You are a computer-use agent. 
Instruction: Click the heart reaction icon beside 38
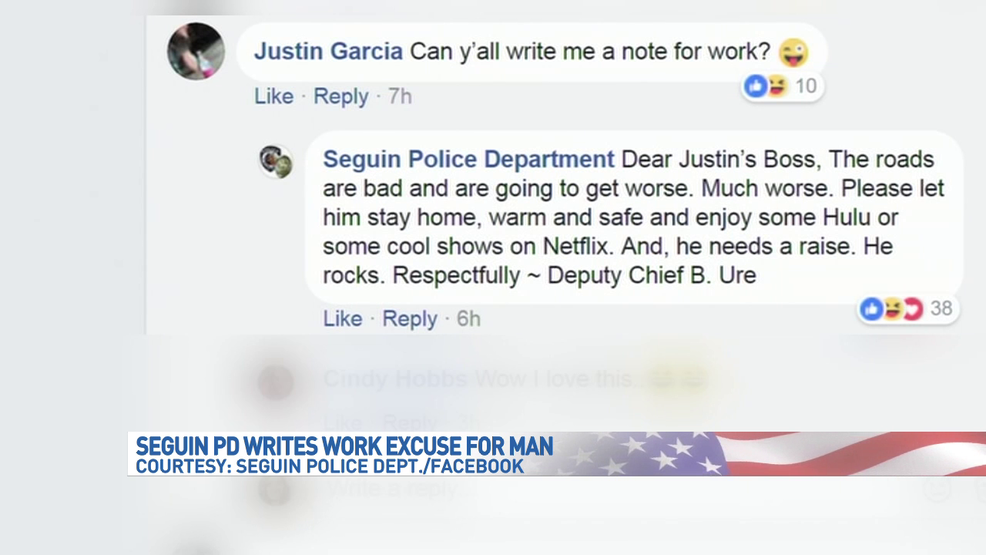[913, 309]
